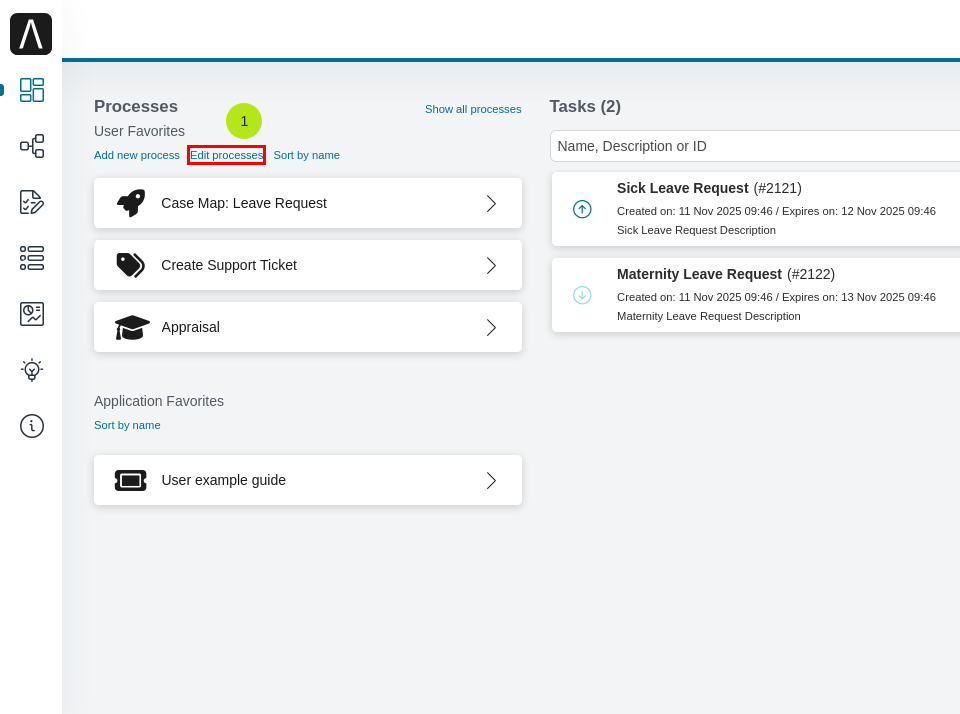
Task: Expand the Case Map: Leave Request chevron
Action: pyautogui.click(x=491, y=202)
